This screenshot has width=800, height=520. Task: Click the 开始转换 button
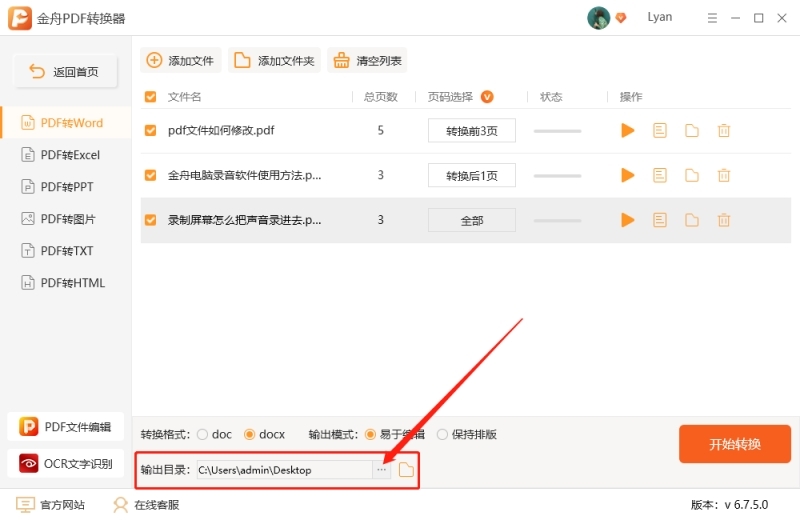735,444
